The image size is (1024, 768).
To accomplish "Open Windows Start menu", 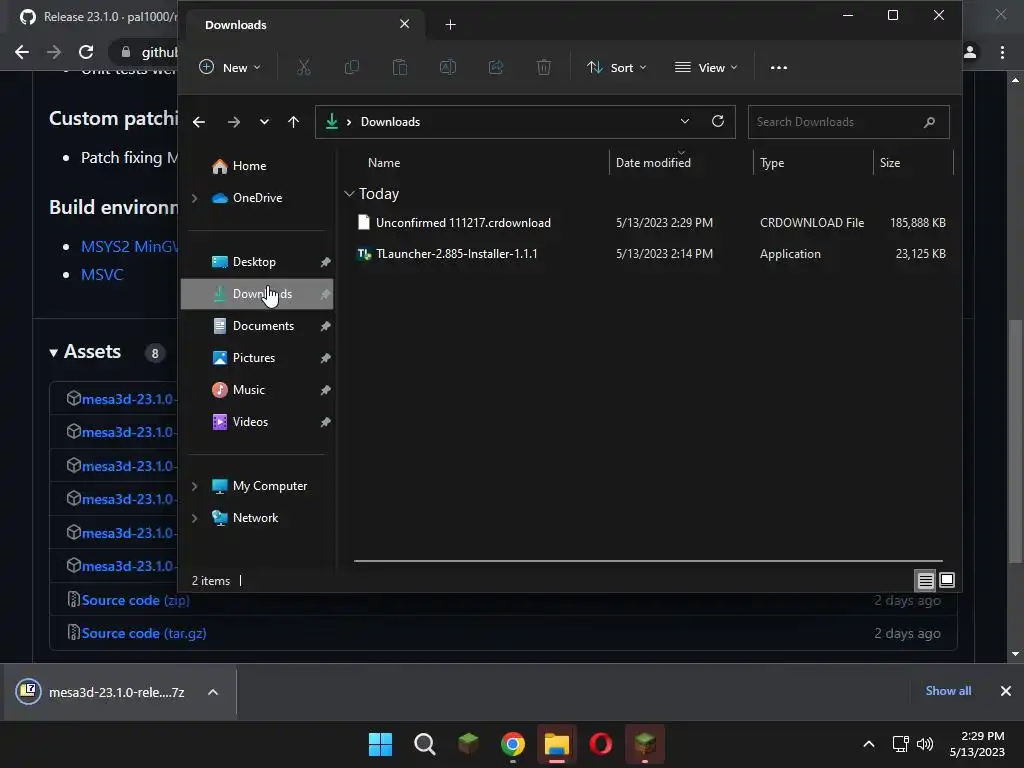I will point(380,744).
